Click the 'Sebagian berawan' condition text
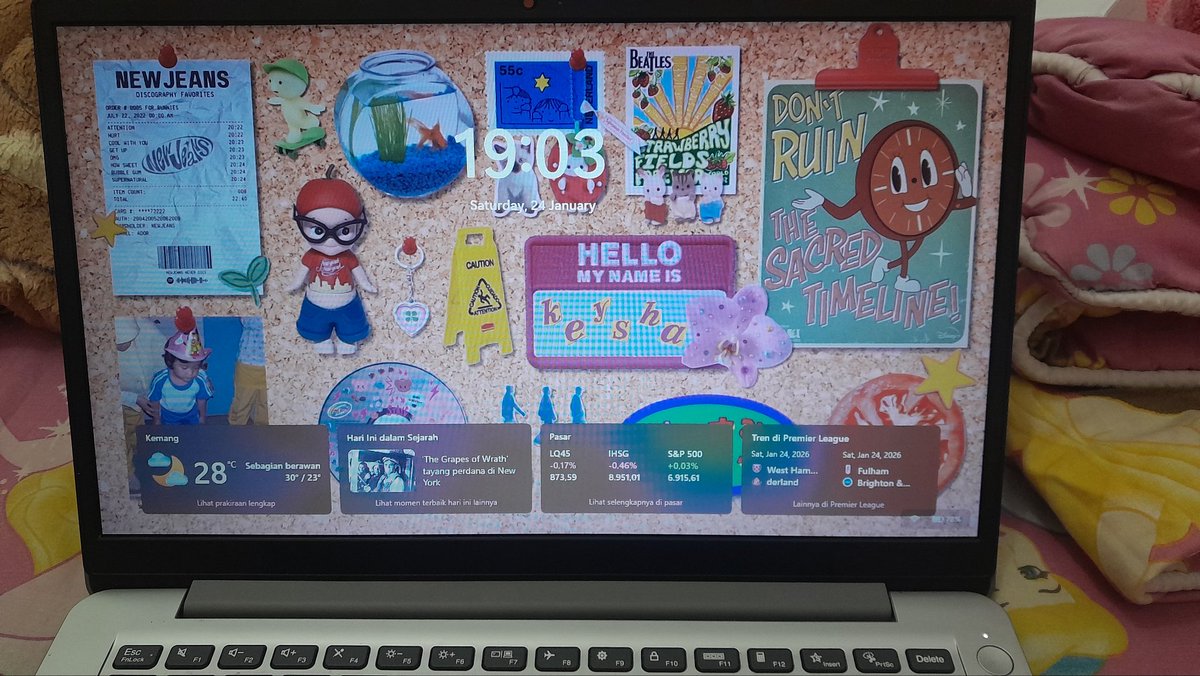This screenshot has height=676, width=1200. click(x=283, y=466)
